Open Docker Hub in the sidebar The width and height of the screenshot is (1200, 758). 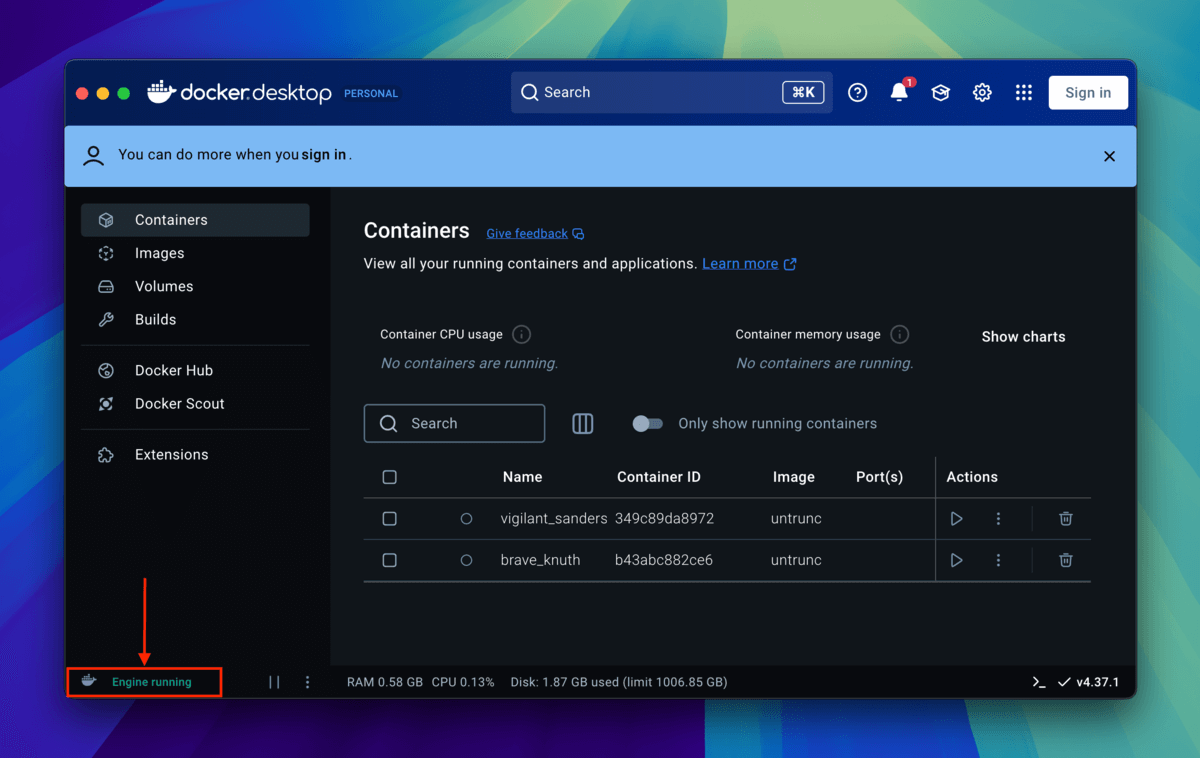click(195, 370)
